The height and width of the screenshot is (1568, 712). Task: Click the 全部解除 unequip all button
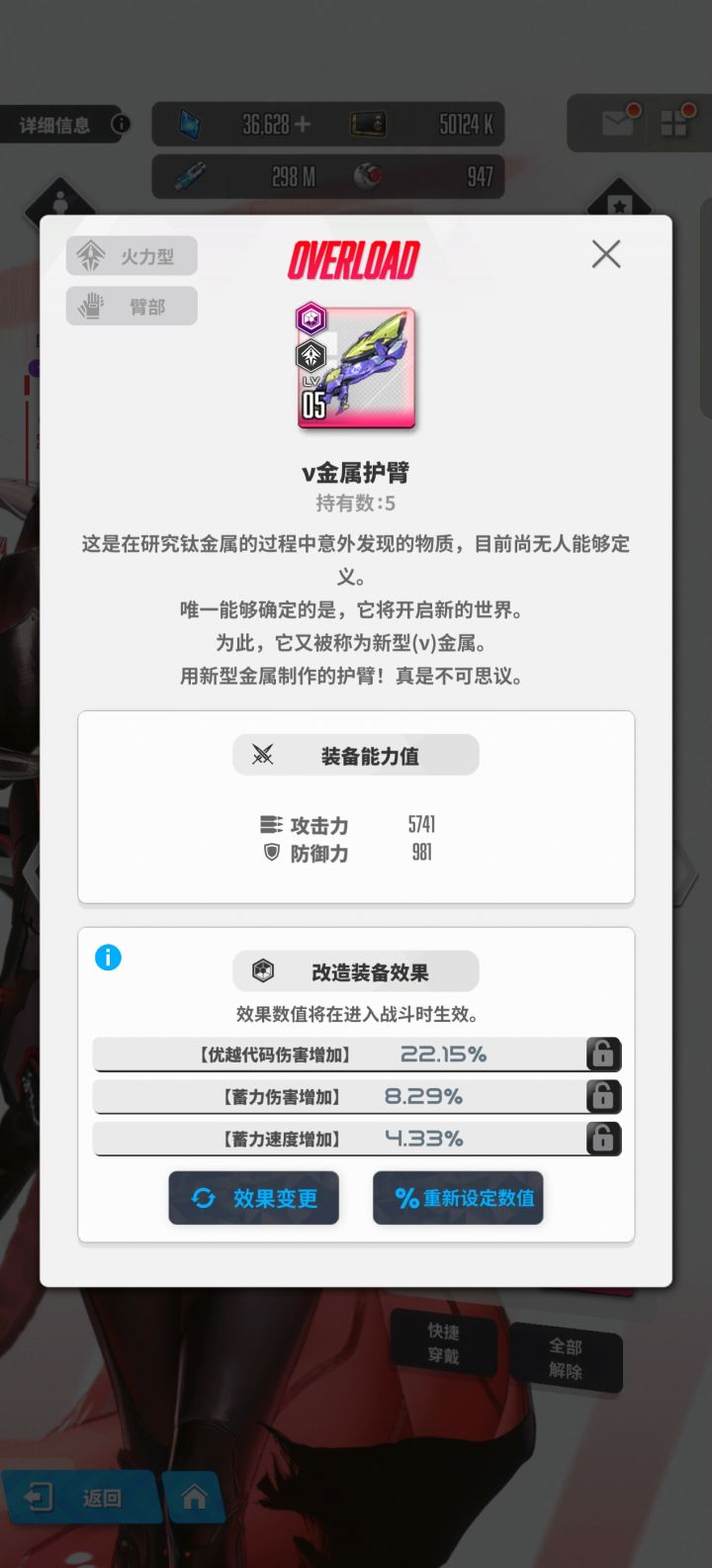click(x=566, y=1358)
